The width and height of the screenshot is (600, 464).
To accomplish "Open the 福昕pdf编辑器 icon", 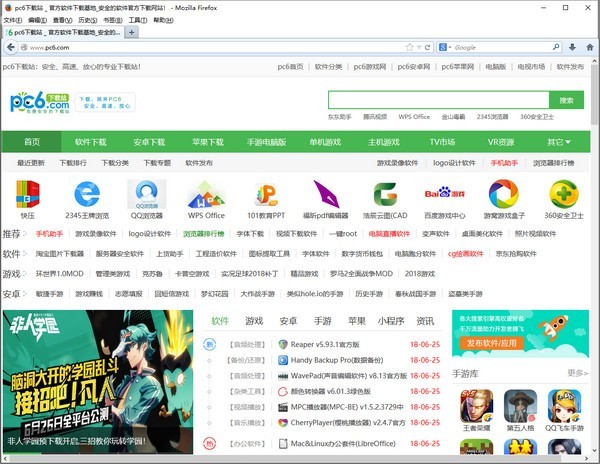I will (326, 194).
